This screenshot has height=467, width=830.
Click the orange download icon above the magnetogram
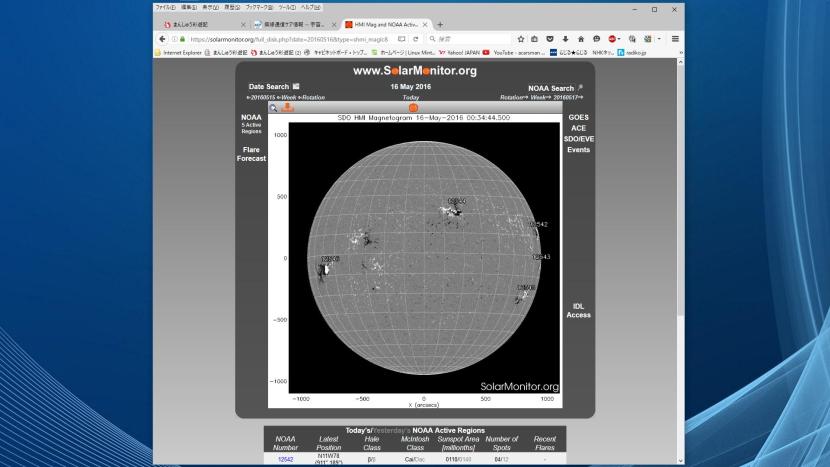287,107
